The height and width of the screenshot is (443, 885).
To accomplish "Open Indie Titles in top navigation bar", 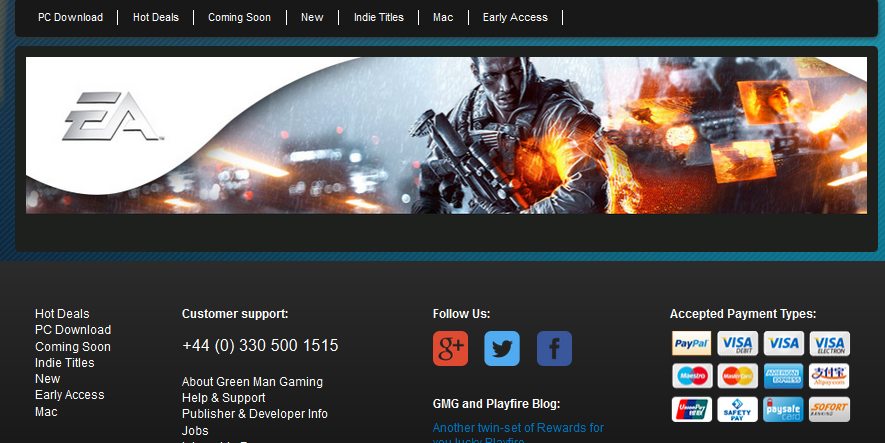I will (x=379, y=17).
